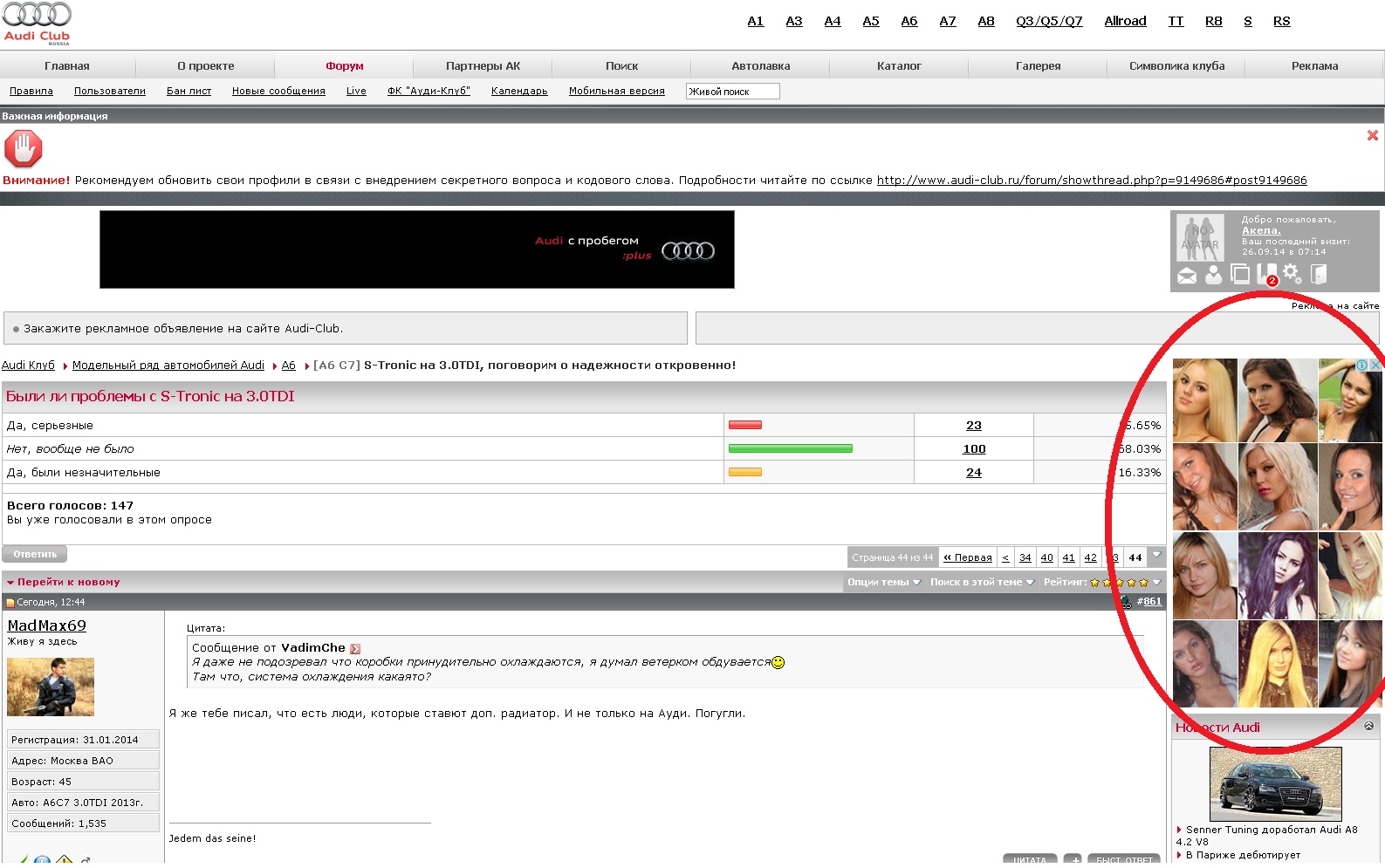Screen dimensions: 1385x868
Task: Click the new-post icon beside Сегодня 12:44
Action: click(x=10, y=603)
